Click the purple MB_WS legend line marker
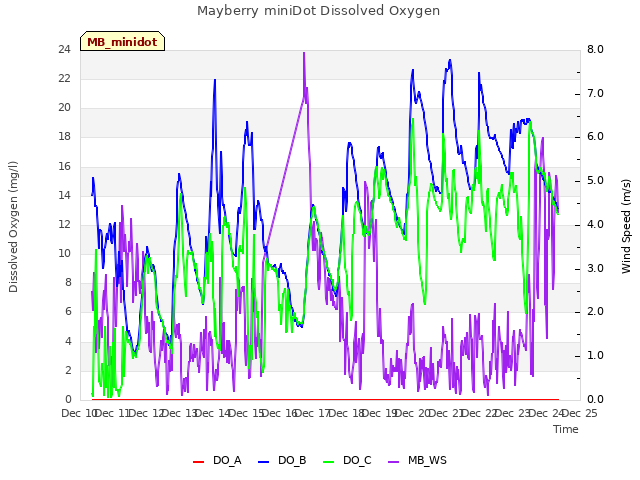Screen dimensions: 640x480 pos(393,462)
